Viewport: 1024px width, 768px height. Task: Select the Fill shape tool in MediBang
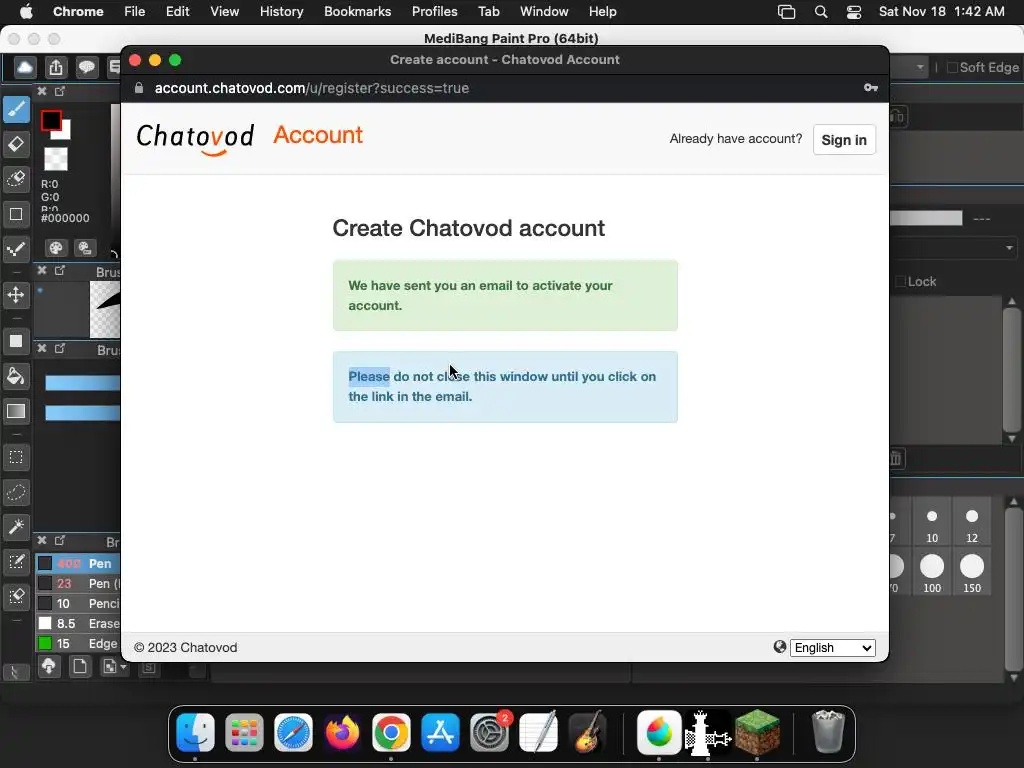pos(16,341)
